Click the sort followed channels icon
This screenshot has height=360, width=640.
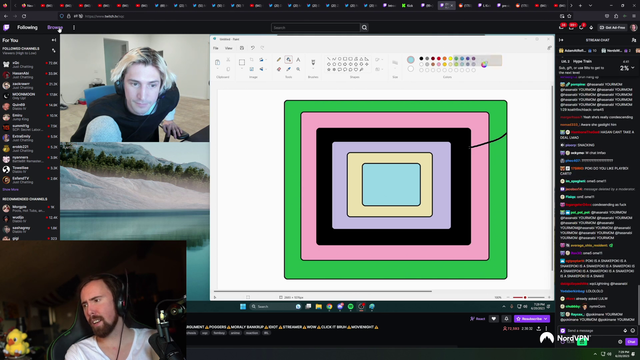53,50
